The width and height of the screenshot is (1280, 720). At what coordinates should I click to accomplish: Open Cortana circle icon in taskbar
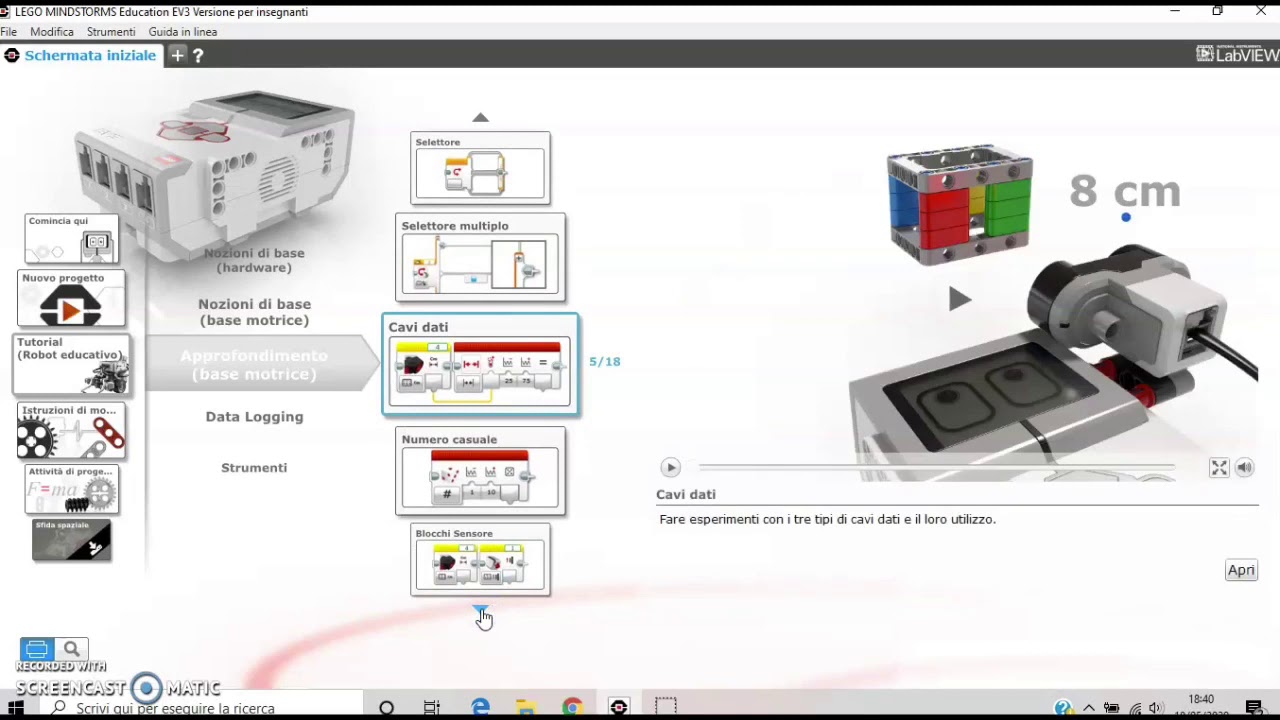tap(386, 708)
